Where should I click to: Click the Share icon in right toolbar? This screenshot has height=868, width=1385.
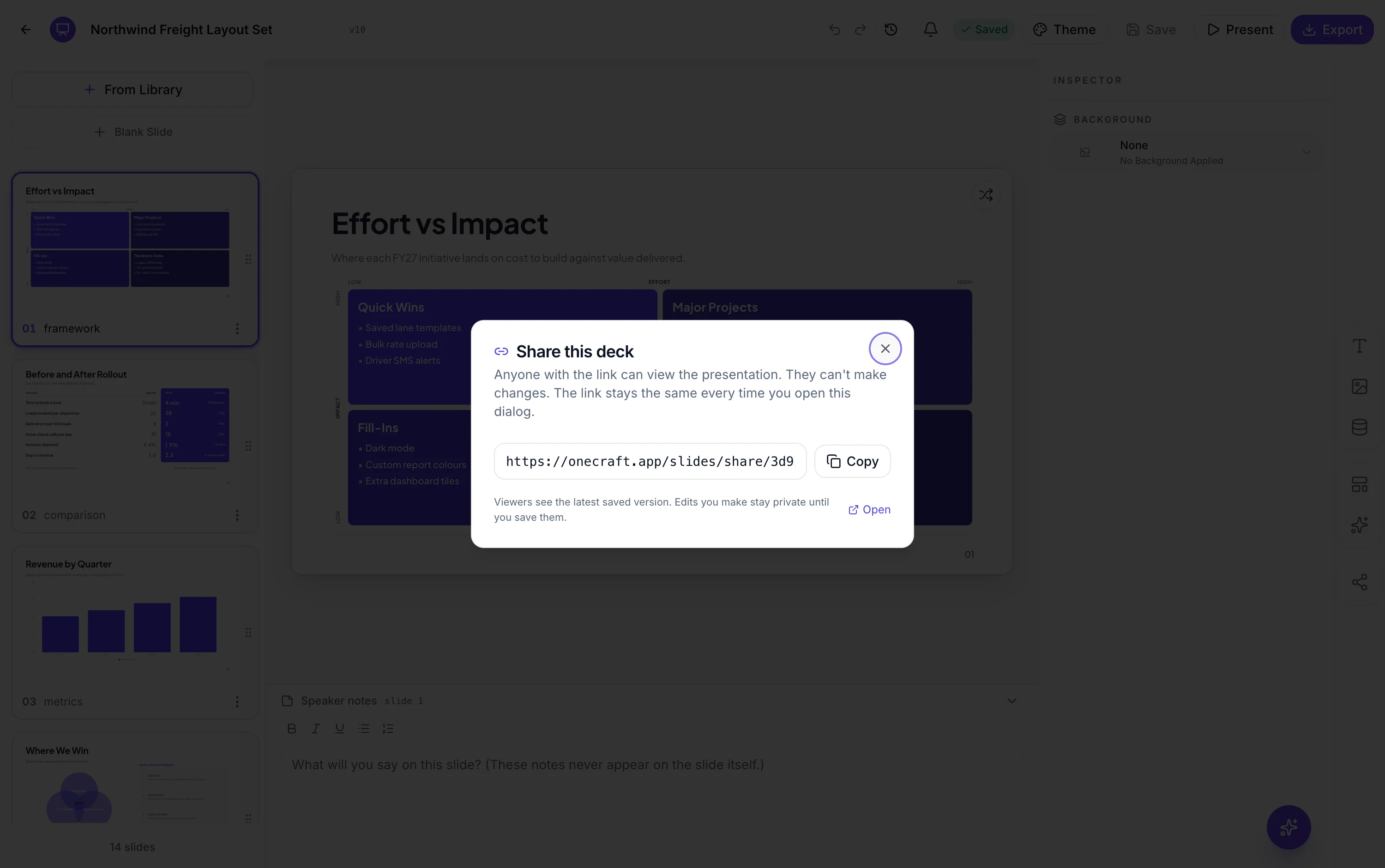point(1359,582)
